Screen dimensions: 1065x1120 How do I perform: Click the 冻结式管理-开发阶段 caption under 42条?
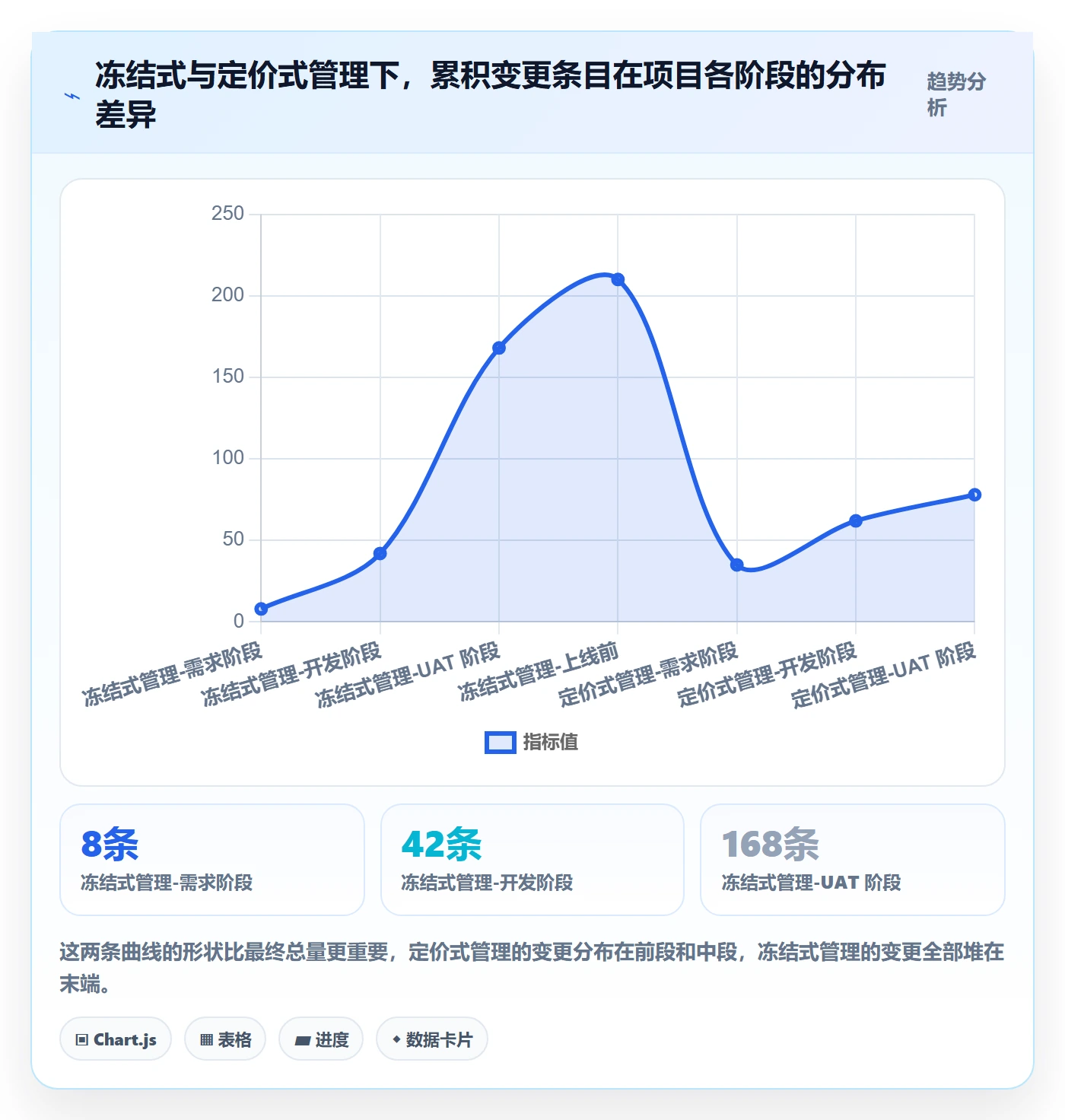[487, 883]
